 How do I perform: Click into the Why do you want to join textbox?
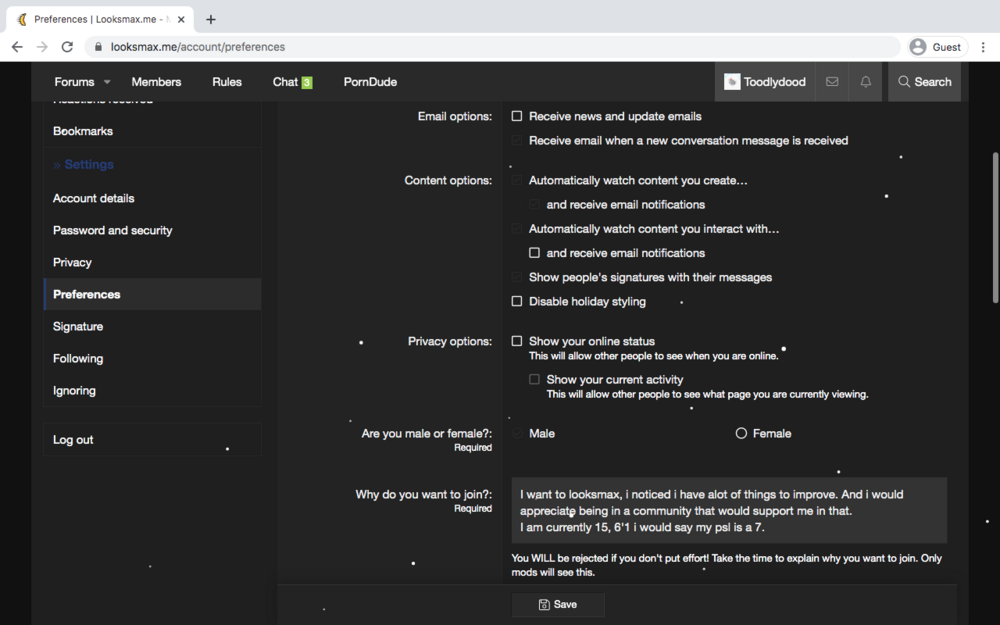(x=729, y=510)
